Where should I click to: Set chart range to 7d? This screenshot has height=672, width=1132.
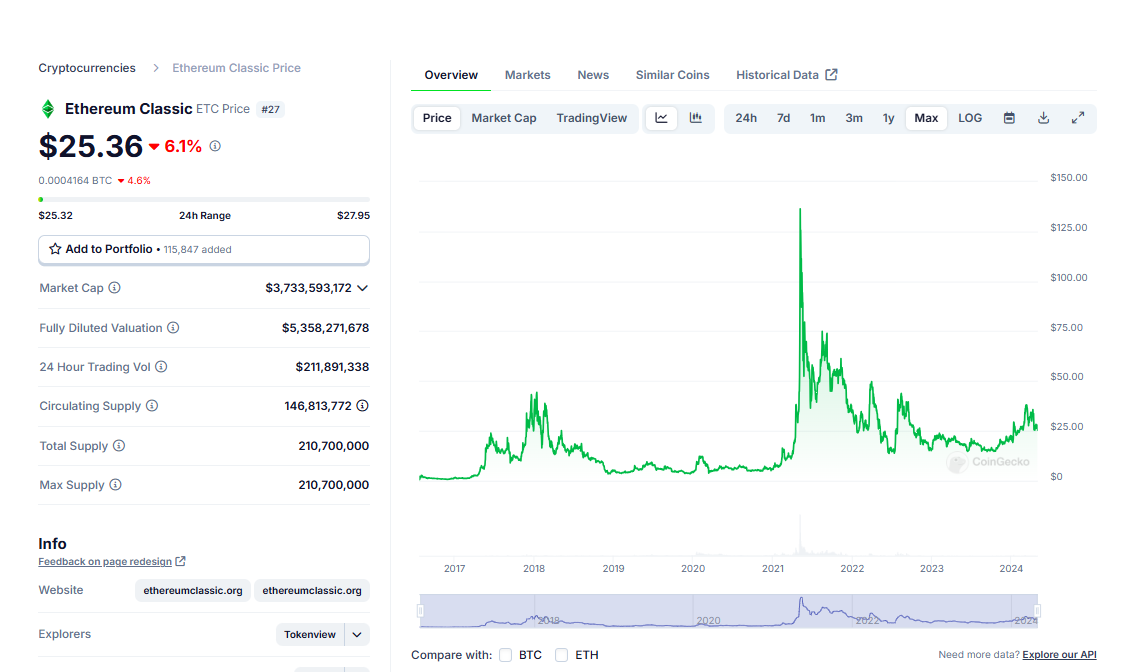(x=783, y=118)
